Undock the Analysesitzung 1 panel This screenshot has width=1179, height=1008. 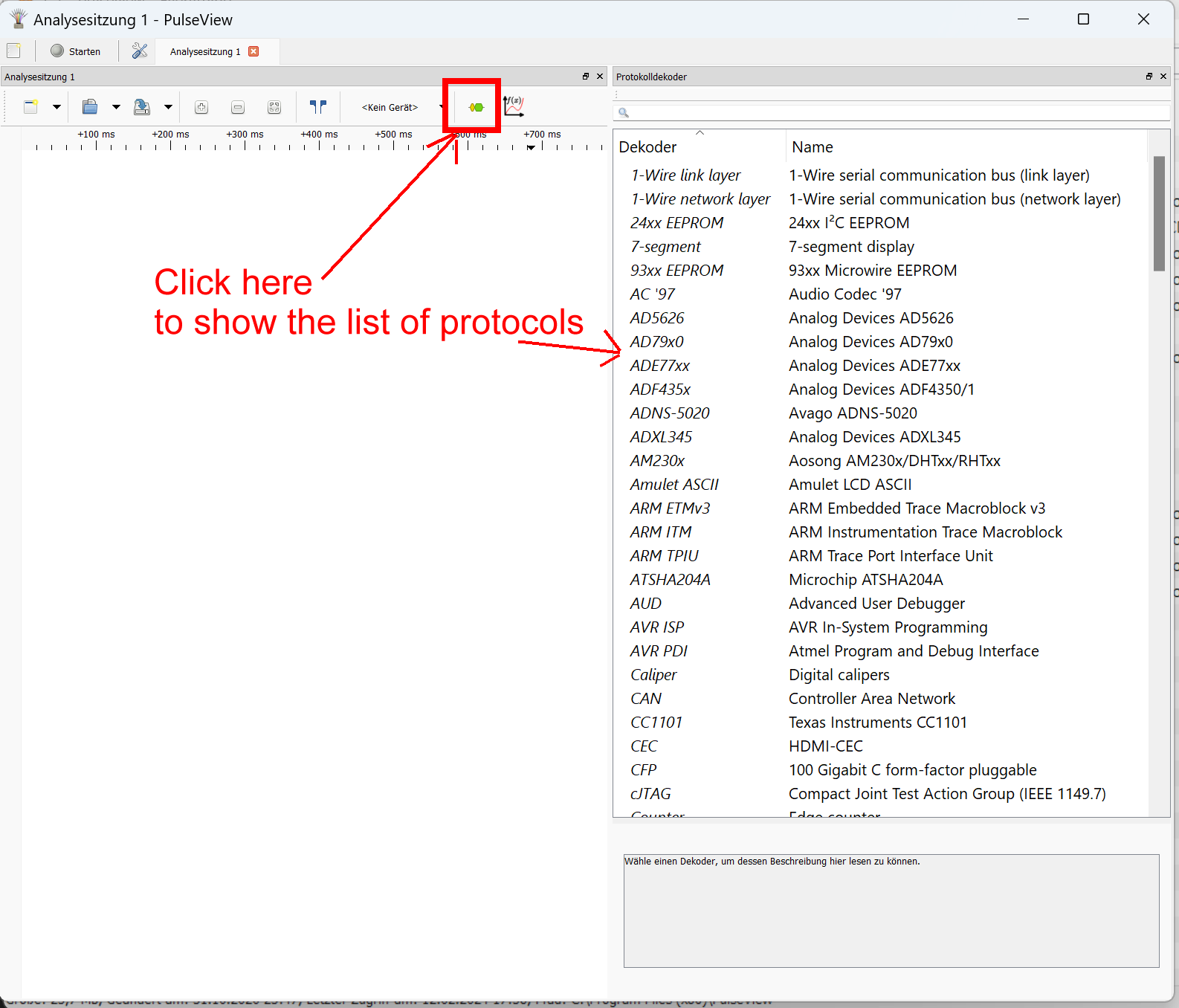coord(586,77)
